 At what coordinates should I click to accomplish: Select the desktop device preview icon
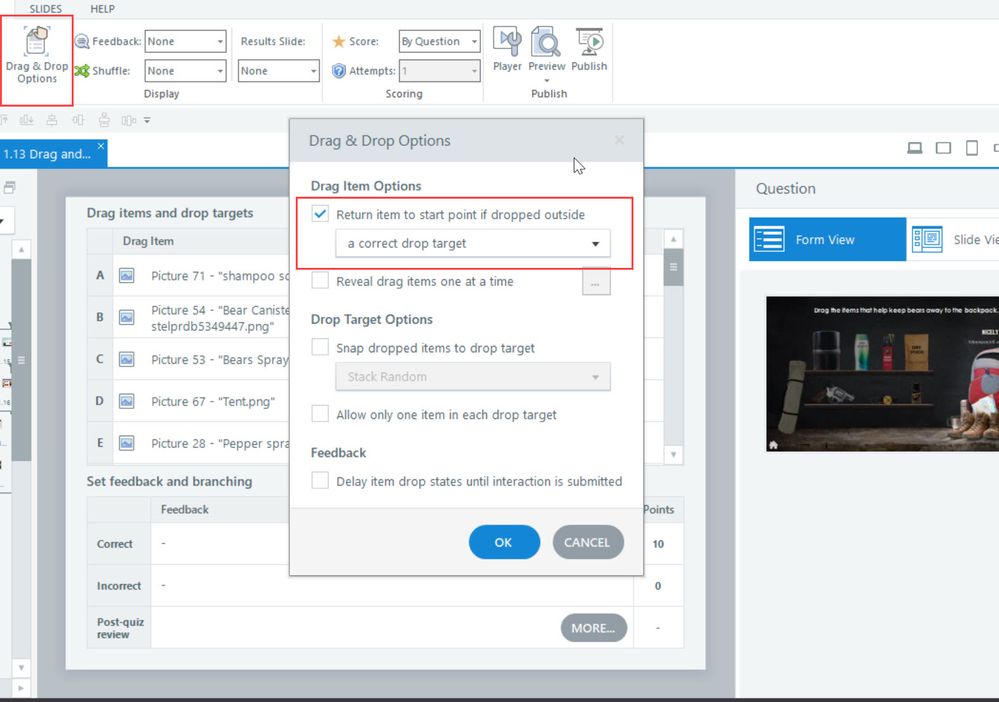click(x=914, y=148)
